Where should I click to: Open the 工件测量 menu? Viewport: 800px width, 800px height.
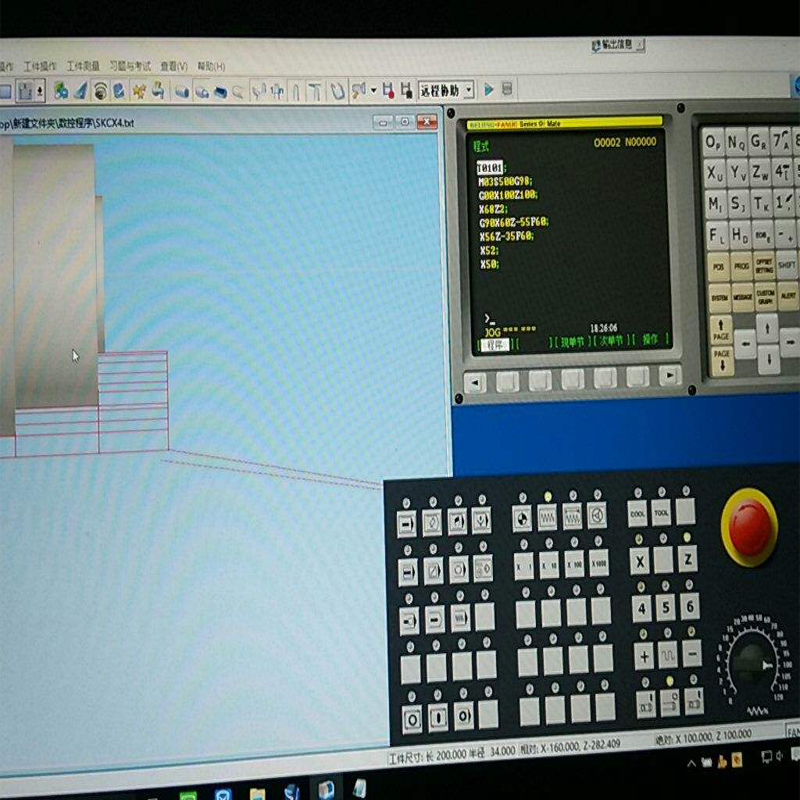point(83,66)
